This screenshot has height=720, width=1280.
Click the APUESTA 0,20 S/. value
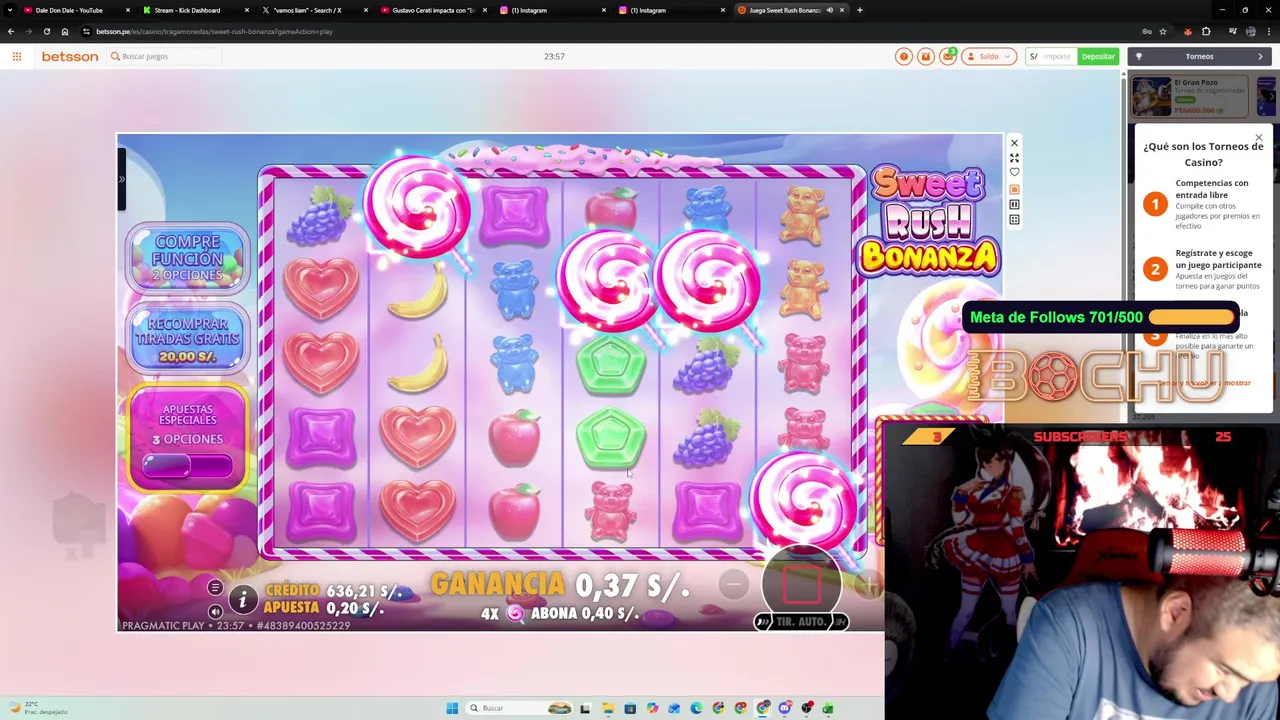tap(323, 608)
